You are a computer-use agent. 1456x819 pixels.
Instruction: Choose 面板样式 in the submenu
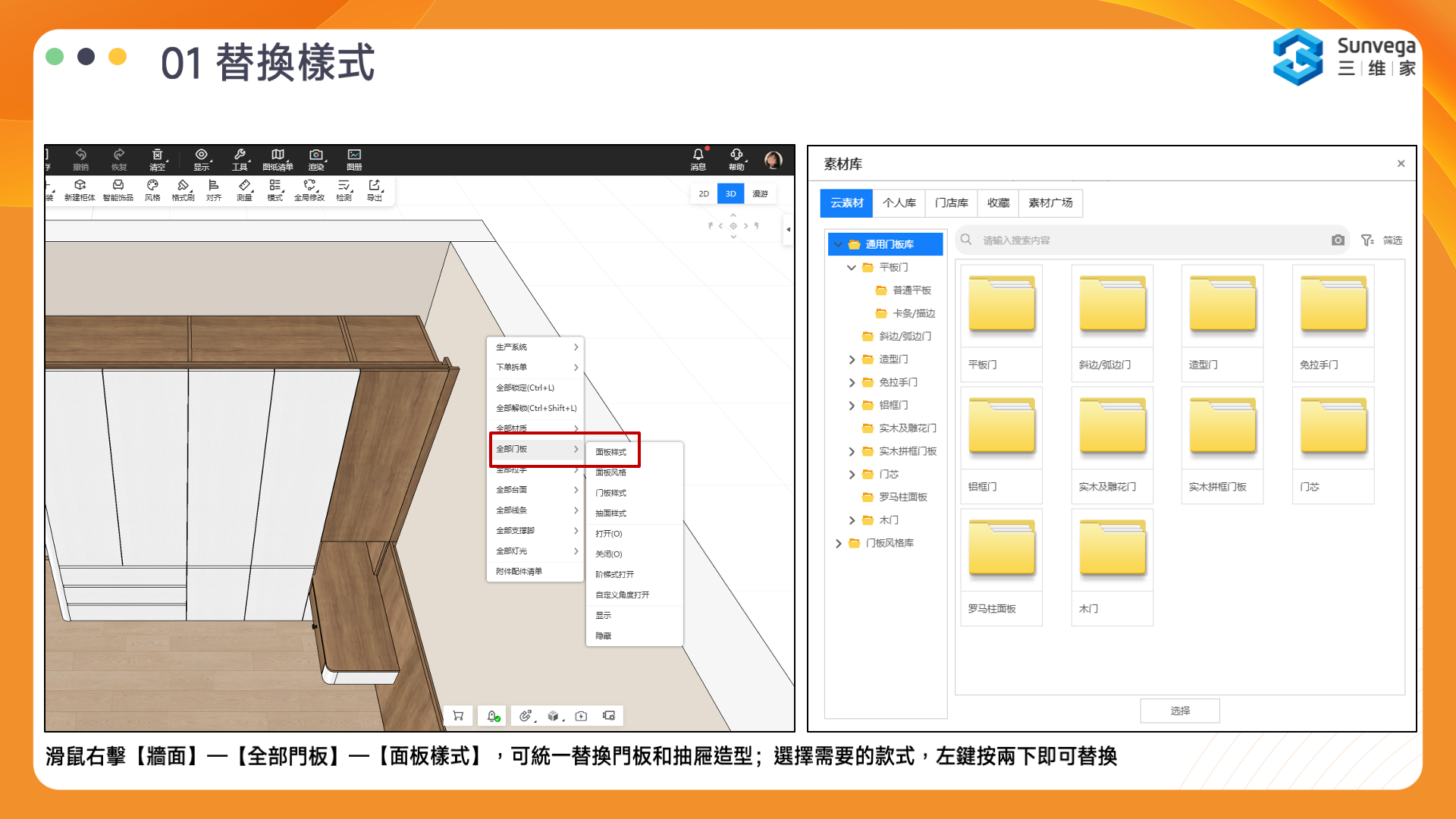(x=611, y=452)
